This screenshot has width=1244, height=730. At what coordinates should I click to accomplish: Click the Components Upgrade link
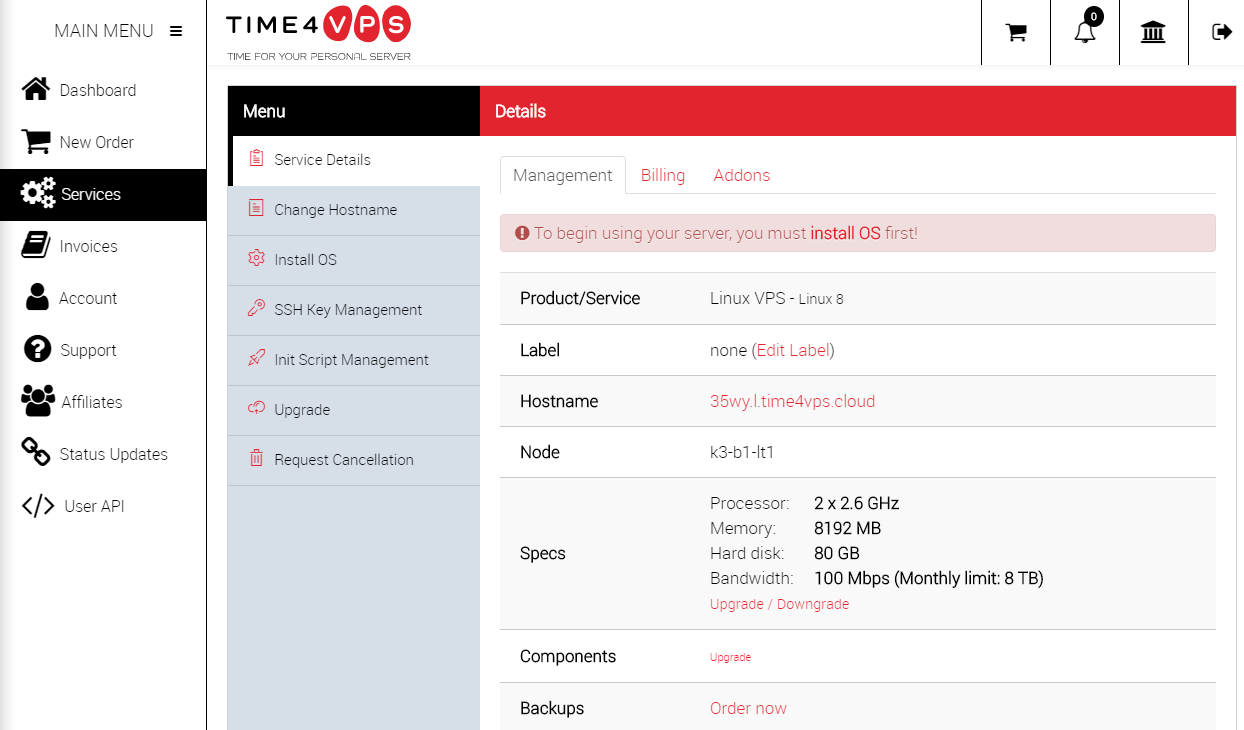click(730, 657)
